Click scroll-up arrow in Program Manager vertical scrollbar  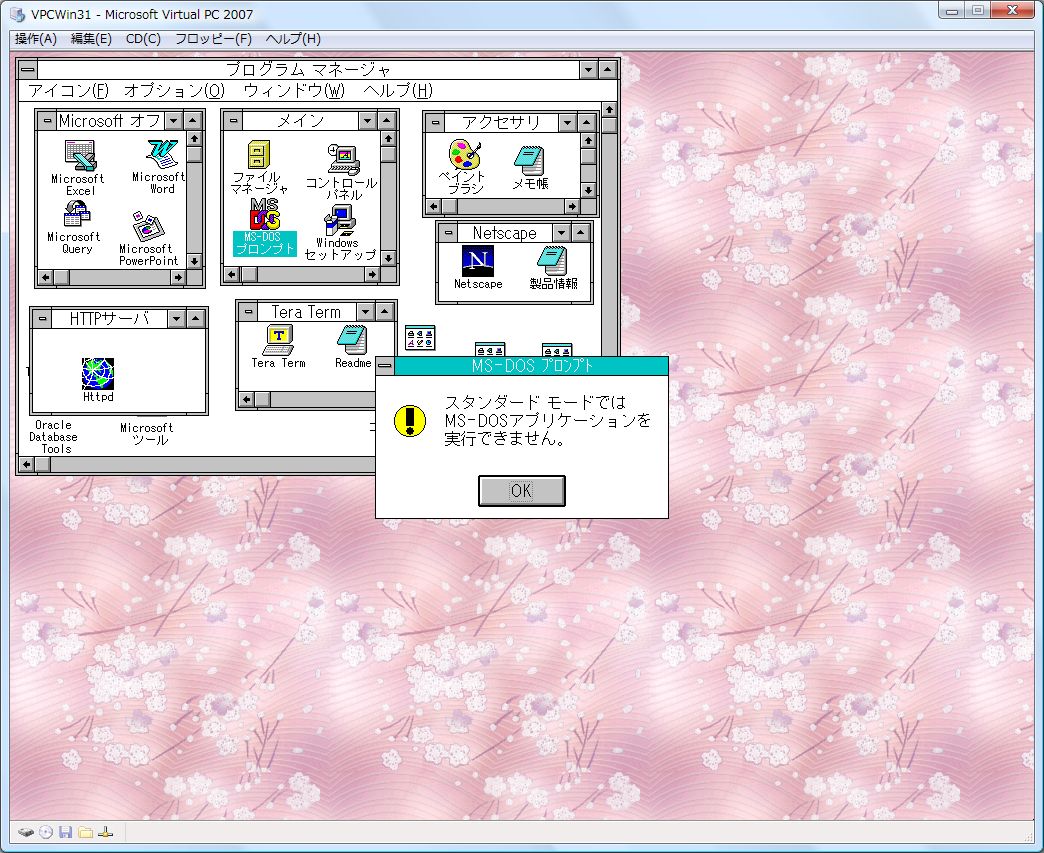(x=609, y=109)
